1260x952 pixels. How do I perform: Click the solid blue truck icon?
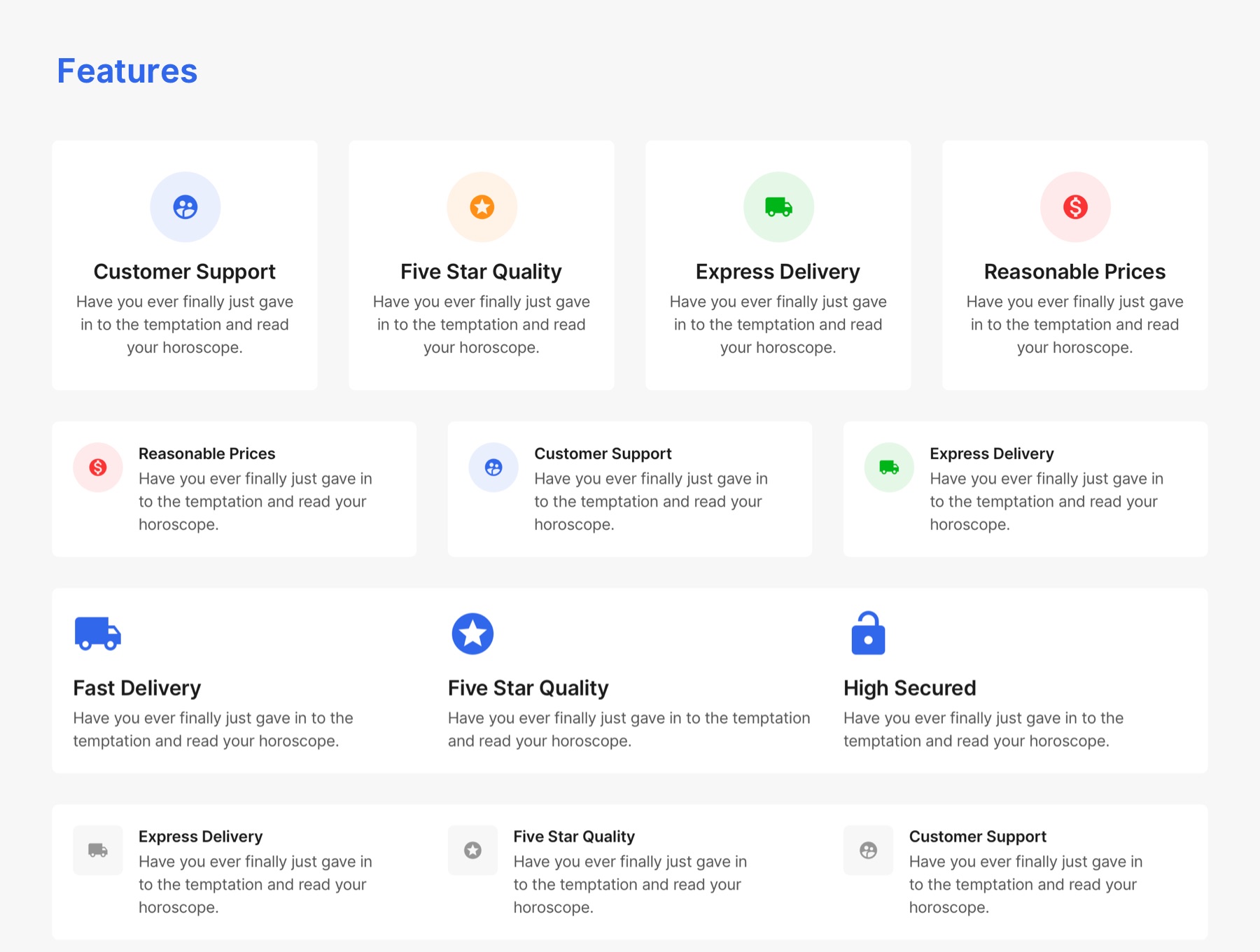97,633
